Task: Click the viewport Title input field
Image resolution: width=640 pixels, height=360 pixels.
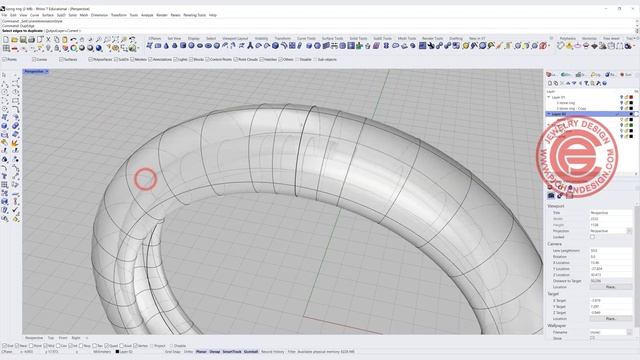Action: pos(611,213)
